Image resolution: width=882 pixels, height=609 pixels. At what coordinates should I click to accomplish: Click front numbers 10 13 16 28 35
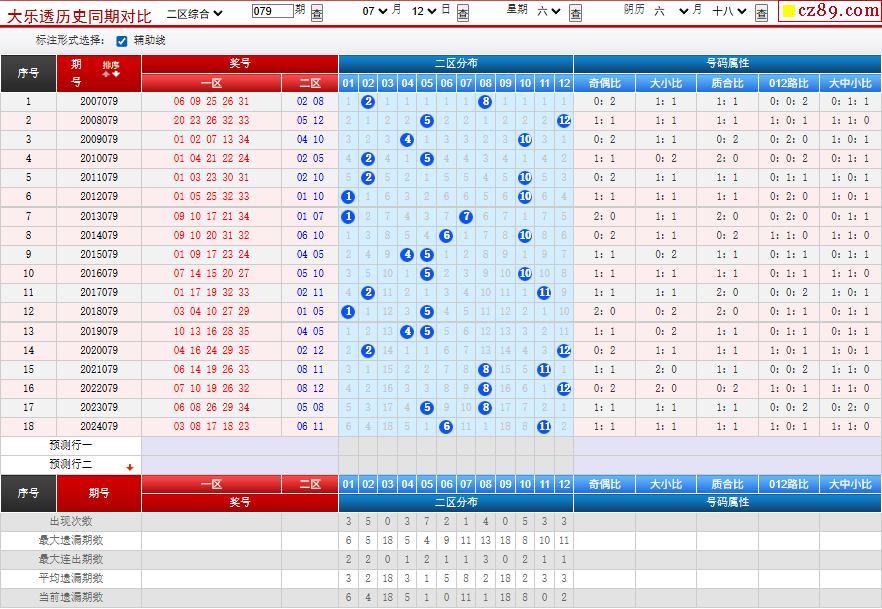(x=212, y=332)
